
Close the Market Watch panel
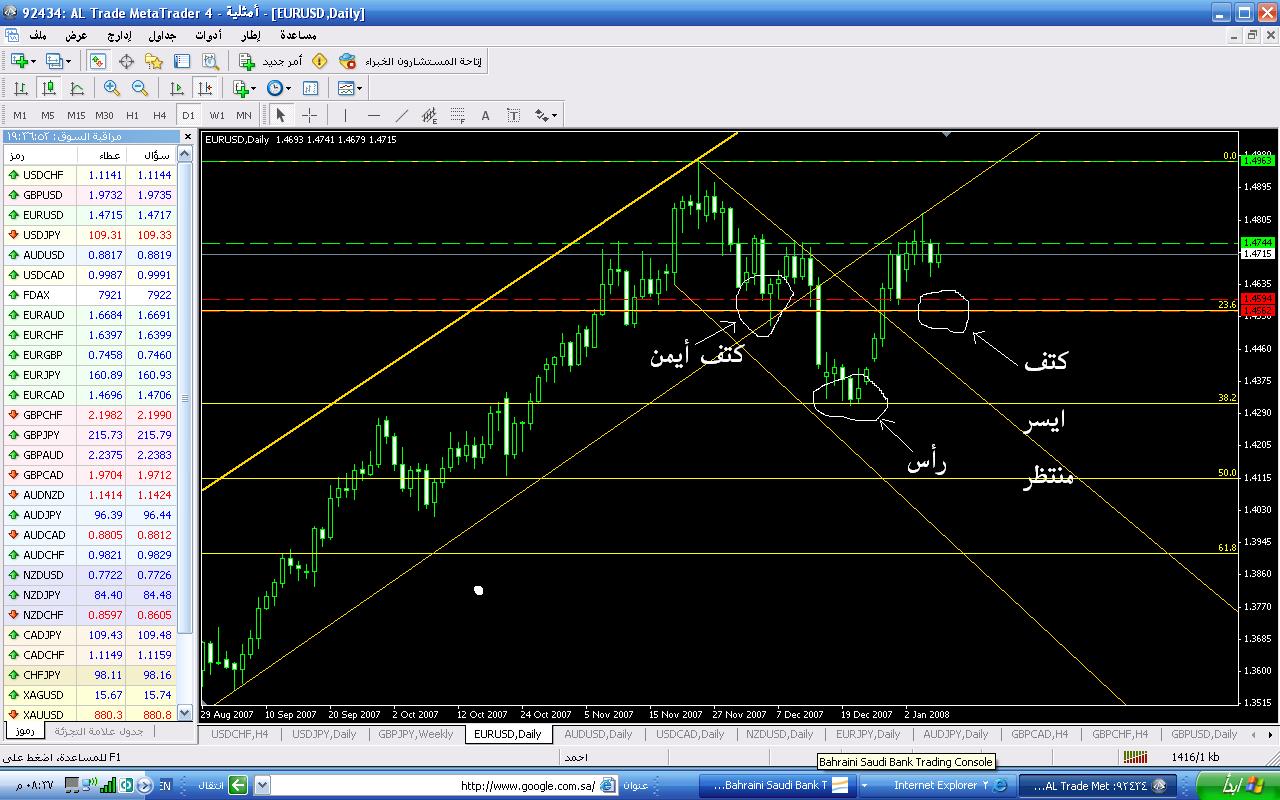[x=187, y=136]
